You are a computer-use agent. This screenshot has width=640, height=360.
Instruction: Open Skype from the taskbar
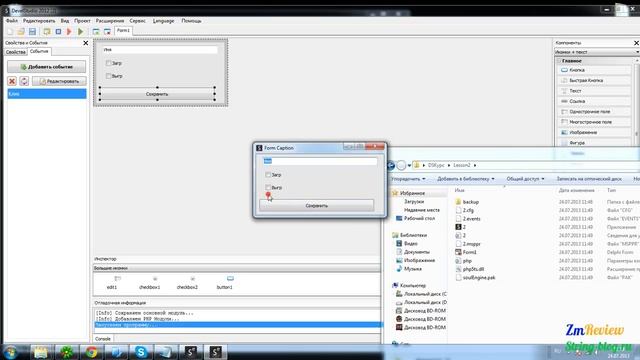pyautogui.click(x=141, y=352)
